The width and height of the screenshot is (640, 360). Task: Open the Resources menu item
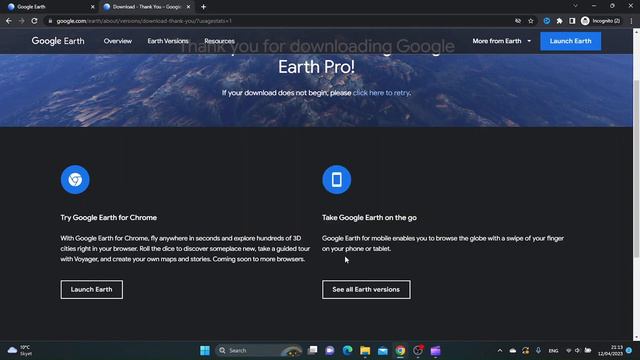220,41
